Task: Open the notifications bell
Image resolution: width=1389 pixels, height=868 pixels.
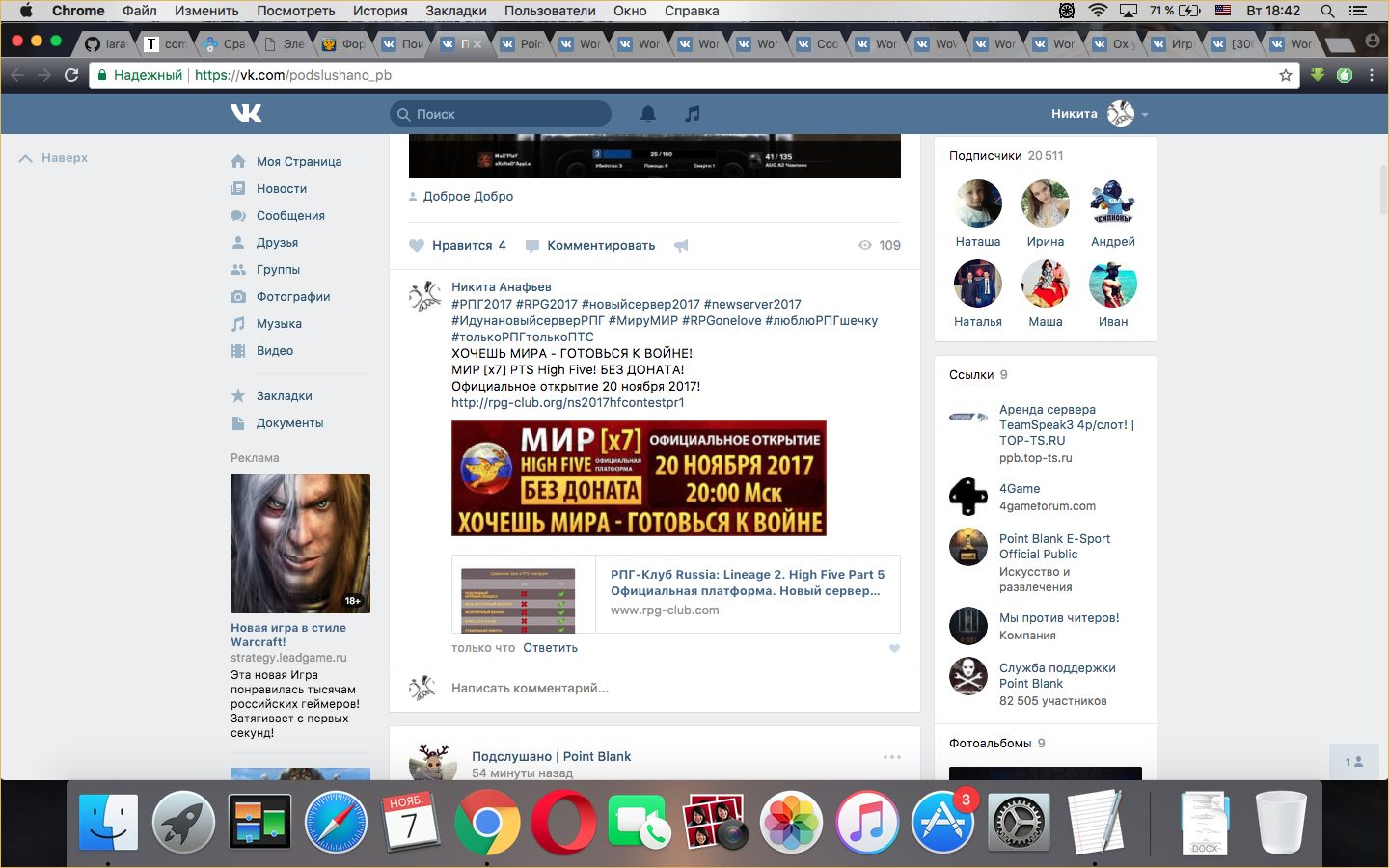Action: point(648,114)
